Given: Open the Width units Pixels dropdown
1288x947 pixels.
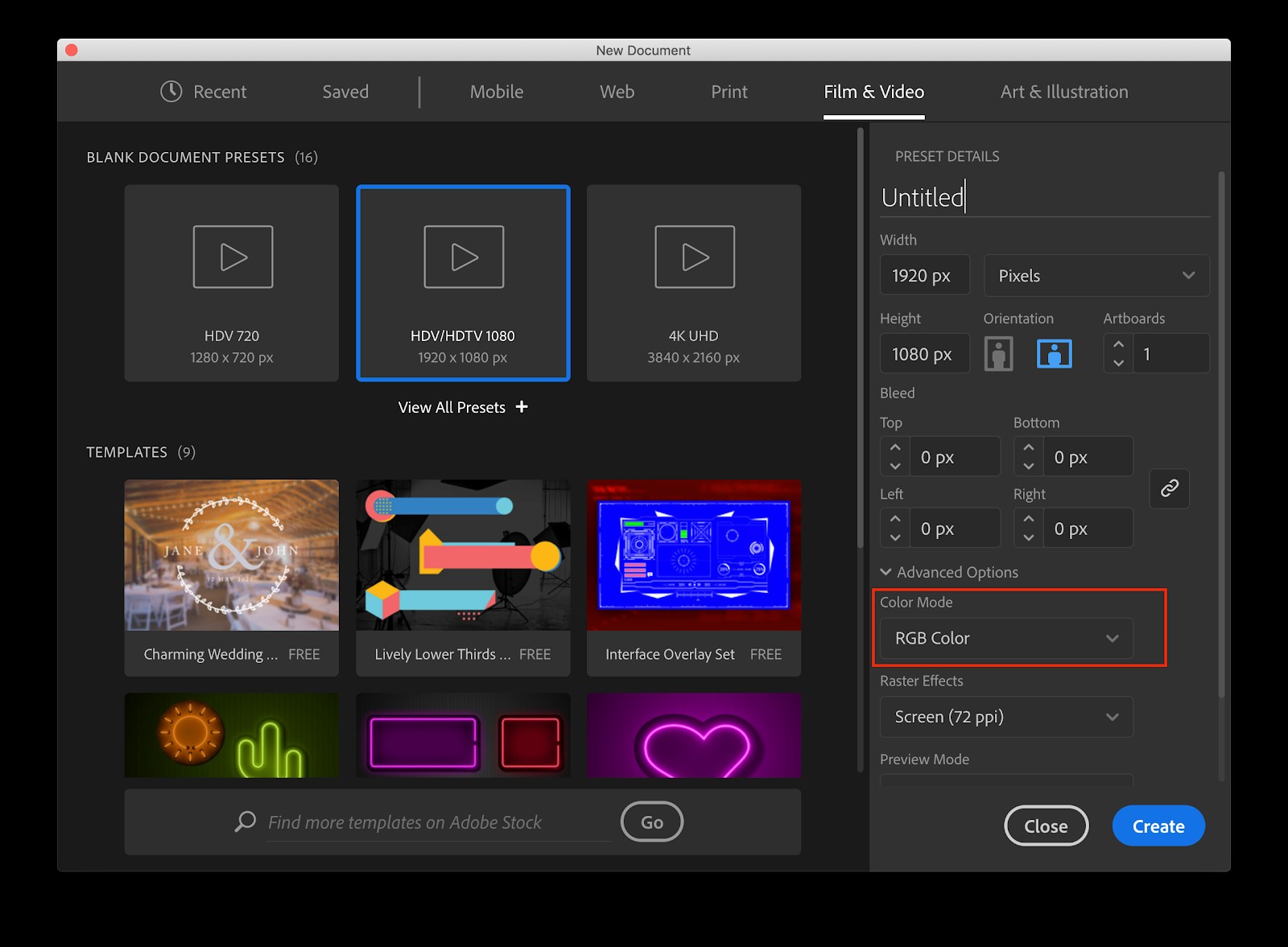Looking at the screenshot, I should point(1096,275).
